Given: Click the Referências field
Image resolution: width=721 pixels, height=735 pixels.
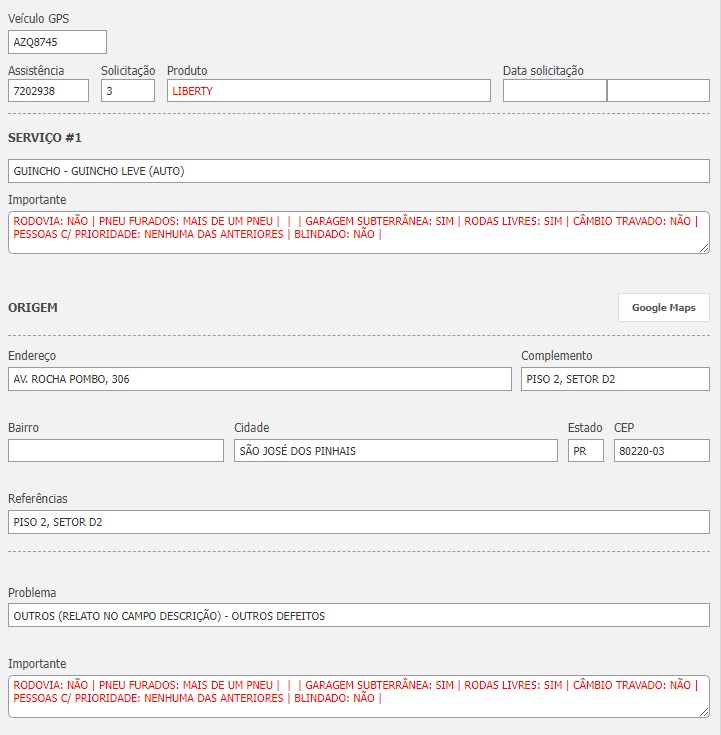Looking at the screenshot, I should point(358,522).
